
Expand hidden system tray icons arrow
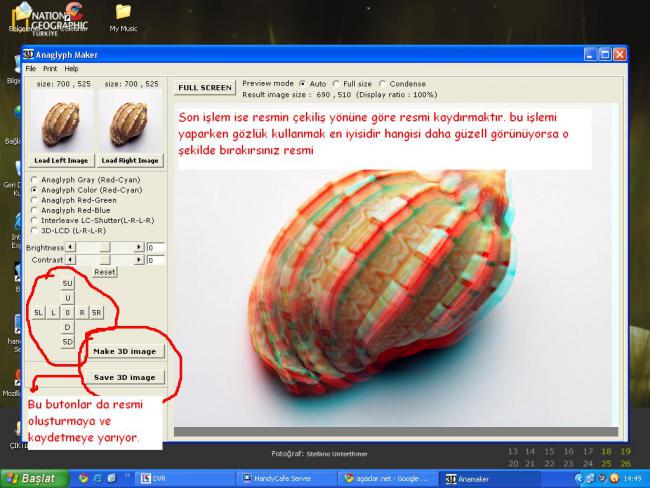point(578,478)
